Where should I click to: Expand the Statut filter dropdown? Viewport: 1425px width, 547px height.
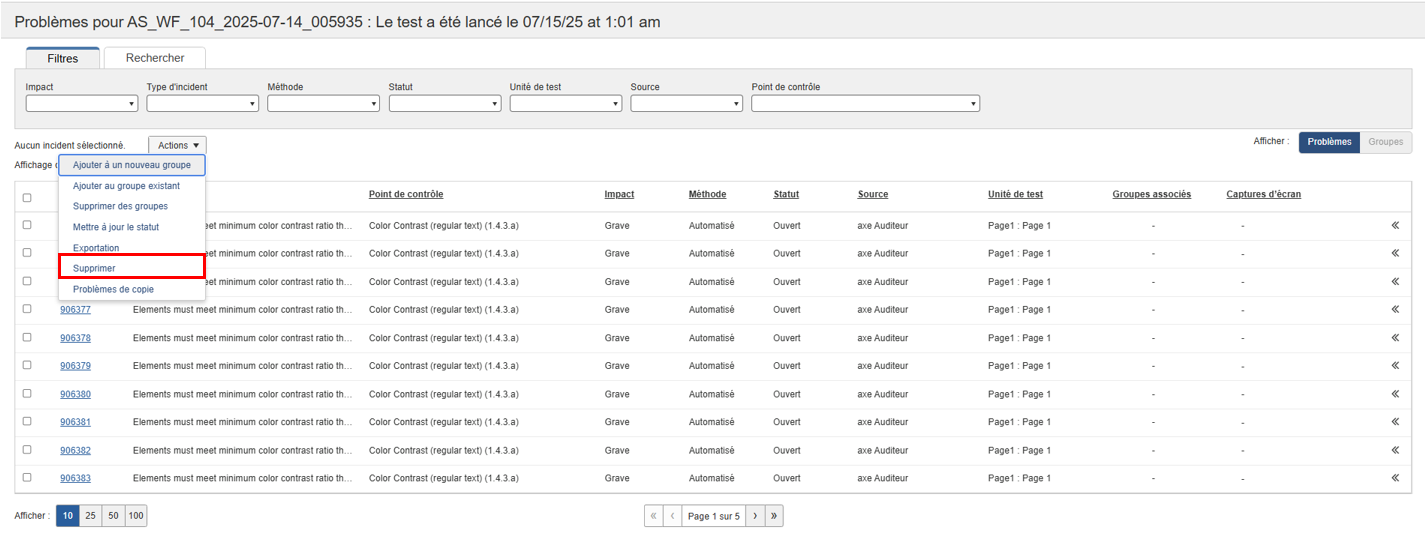pos(444,103)
